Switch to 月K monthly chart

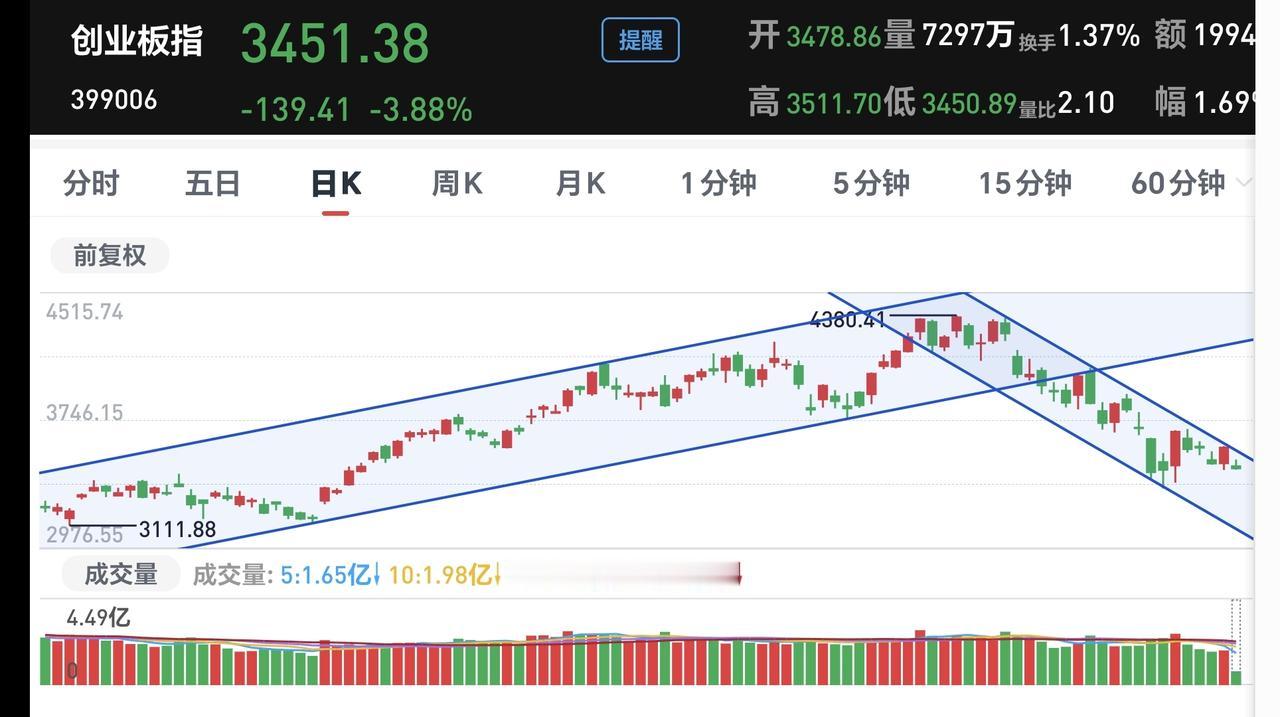[x=580, y=183]
